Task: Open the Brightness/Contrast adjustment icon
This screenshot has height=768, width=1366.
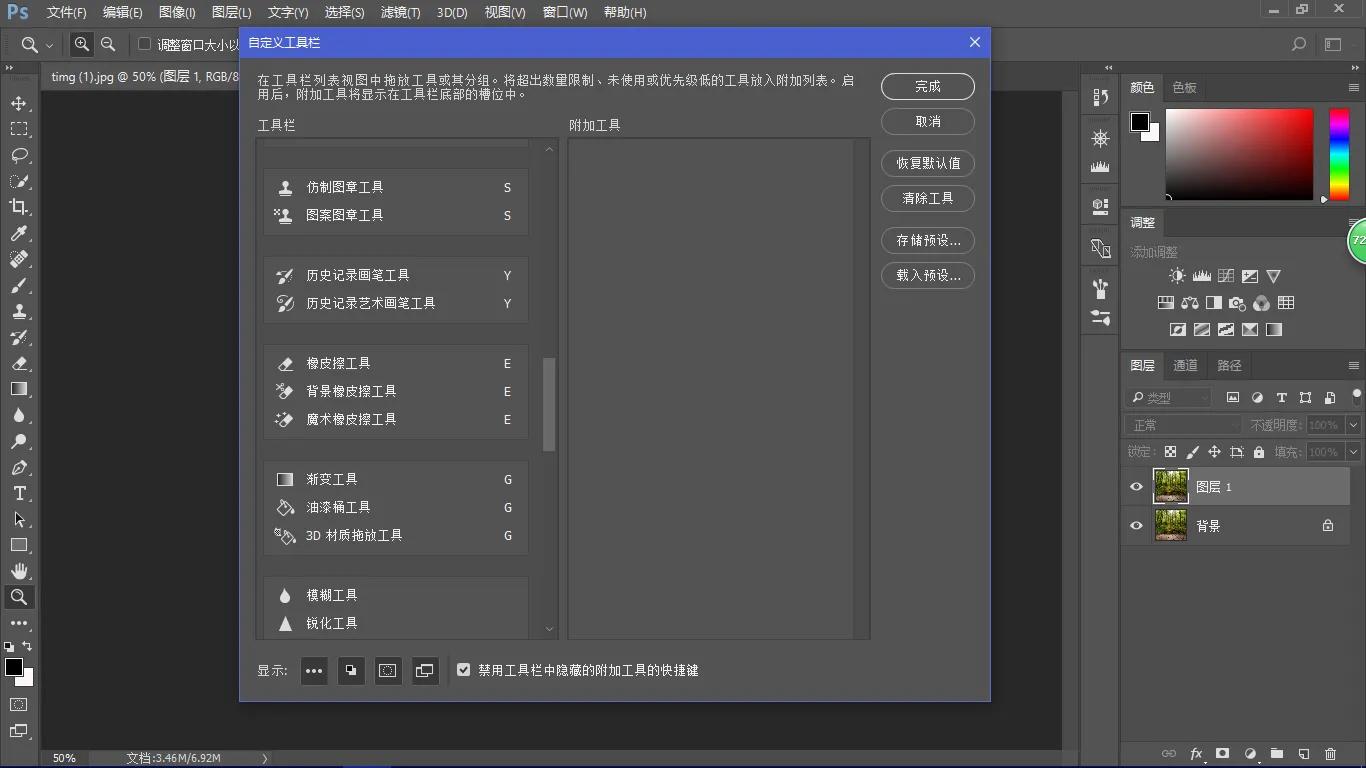Action: (1177, 276)
